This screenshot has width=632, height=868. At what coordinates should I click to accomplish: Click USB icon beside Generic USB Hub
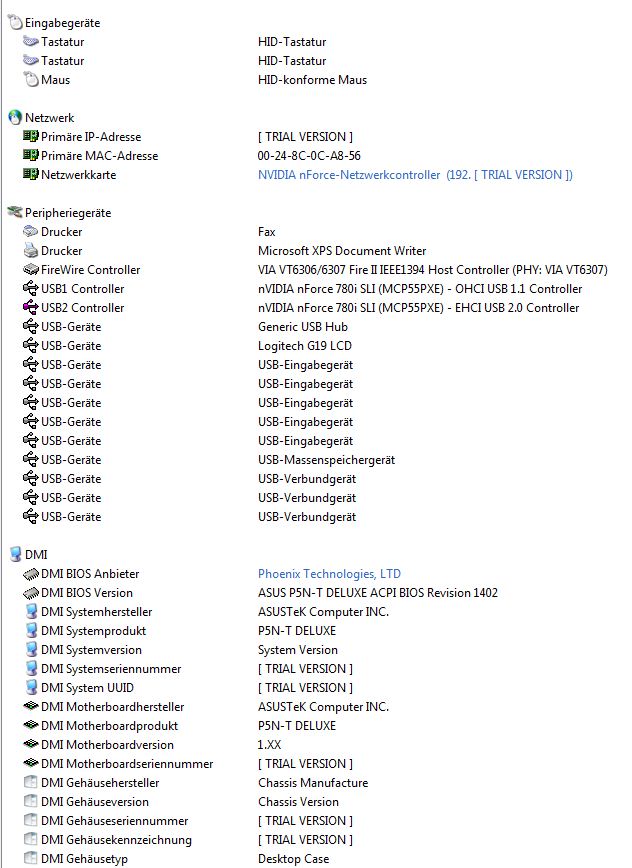[30, 327]
